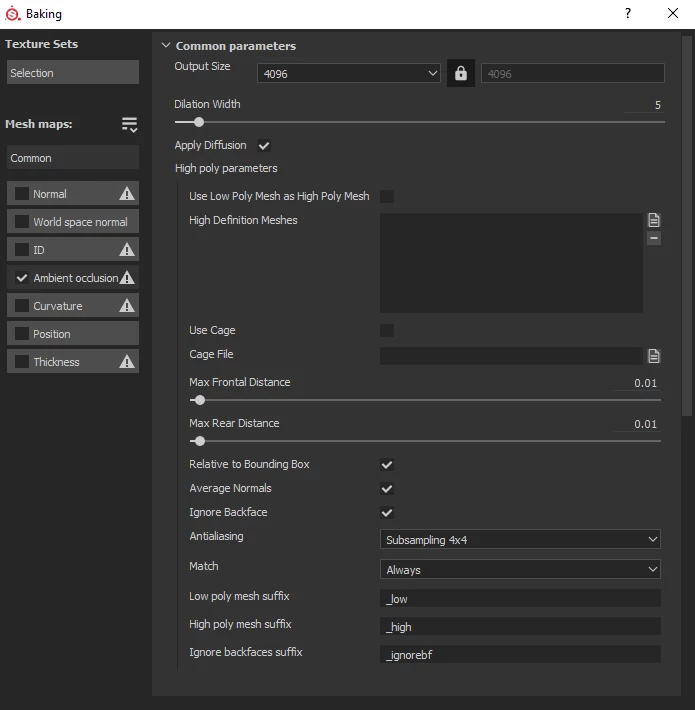This screenshot has width=695, height=710.
Task: Click the High poly mesh suffix field
Action: pos(520,626)
